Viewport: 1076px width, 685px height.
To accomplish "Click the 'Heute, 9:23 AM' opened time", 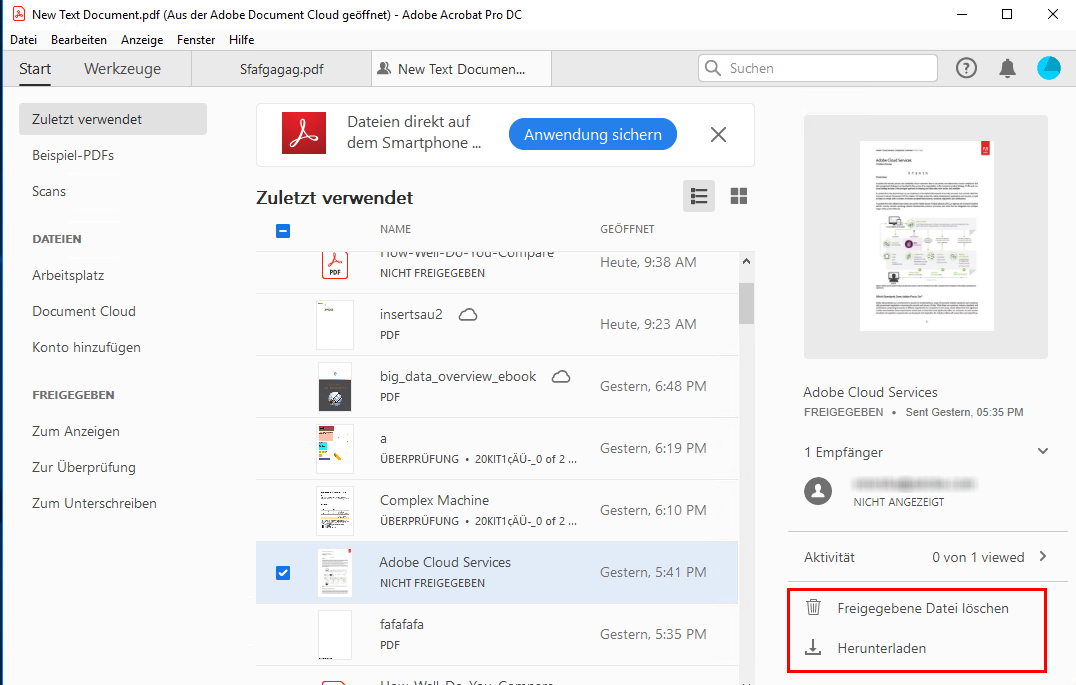I will (648, 324).
